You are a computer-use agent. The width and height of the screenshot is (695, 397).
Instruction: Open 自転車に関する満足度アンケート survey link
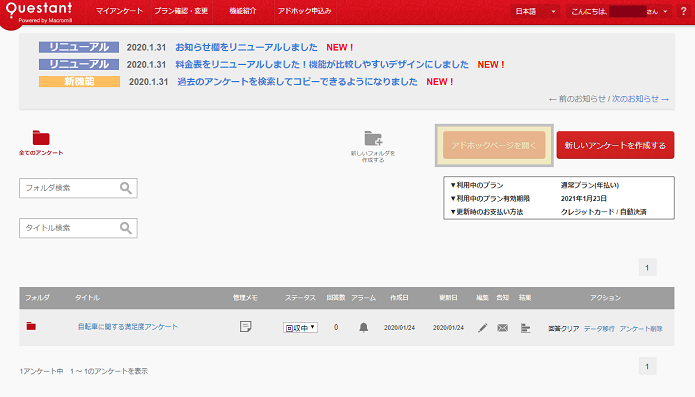point(128,327)
